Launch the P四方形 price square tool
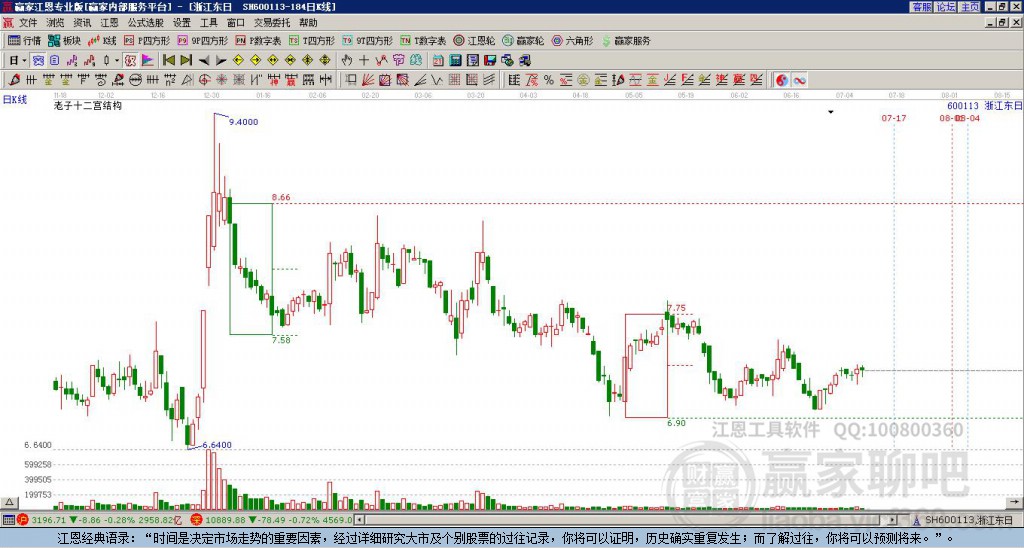The image size is (1024, 548). (x=146, y=41)
